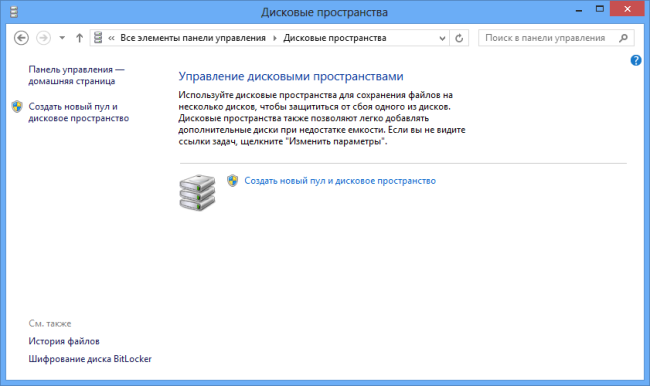
Task: Click the storage icon in address bar
Action: coord(98,38)
